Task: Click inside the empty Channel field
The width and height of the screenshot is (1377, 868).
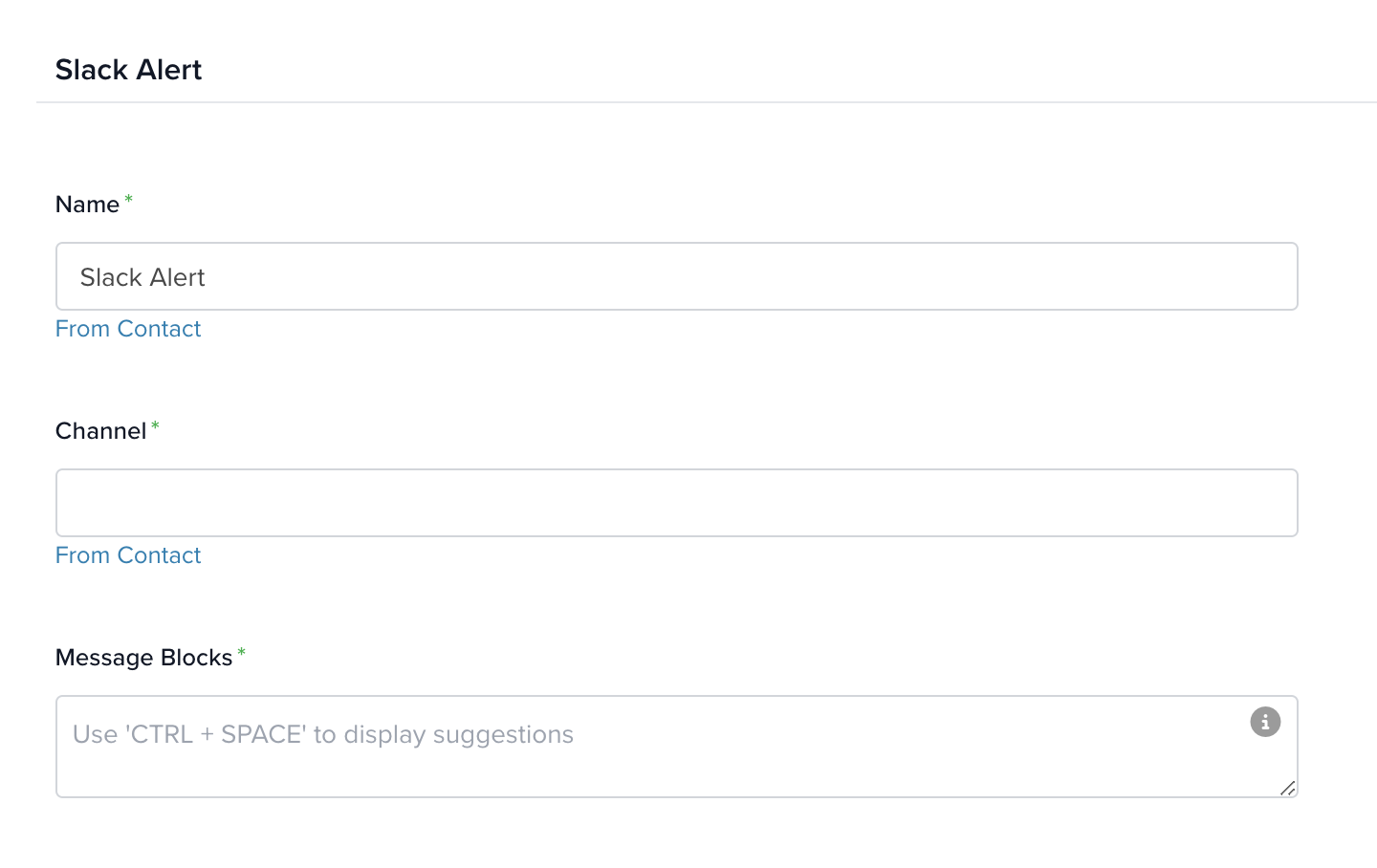Action: 676,503
